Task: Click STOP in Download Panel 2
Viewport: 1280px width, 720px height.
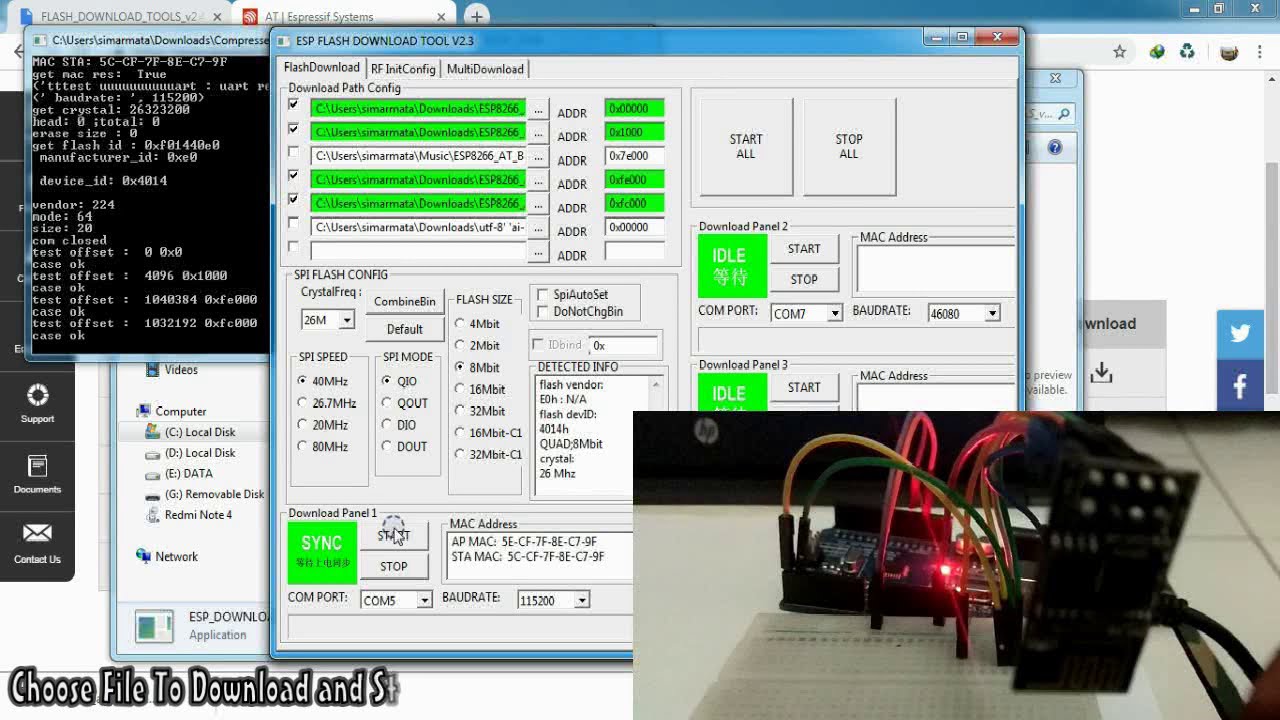Action: 804,279
